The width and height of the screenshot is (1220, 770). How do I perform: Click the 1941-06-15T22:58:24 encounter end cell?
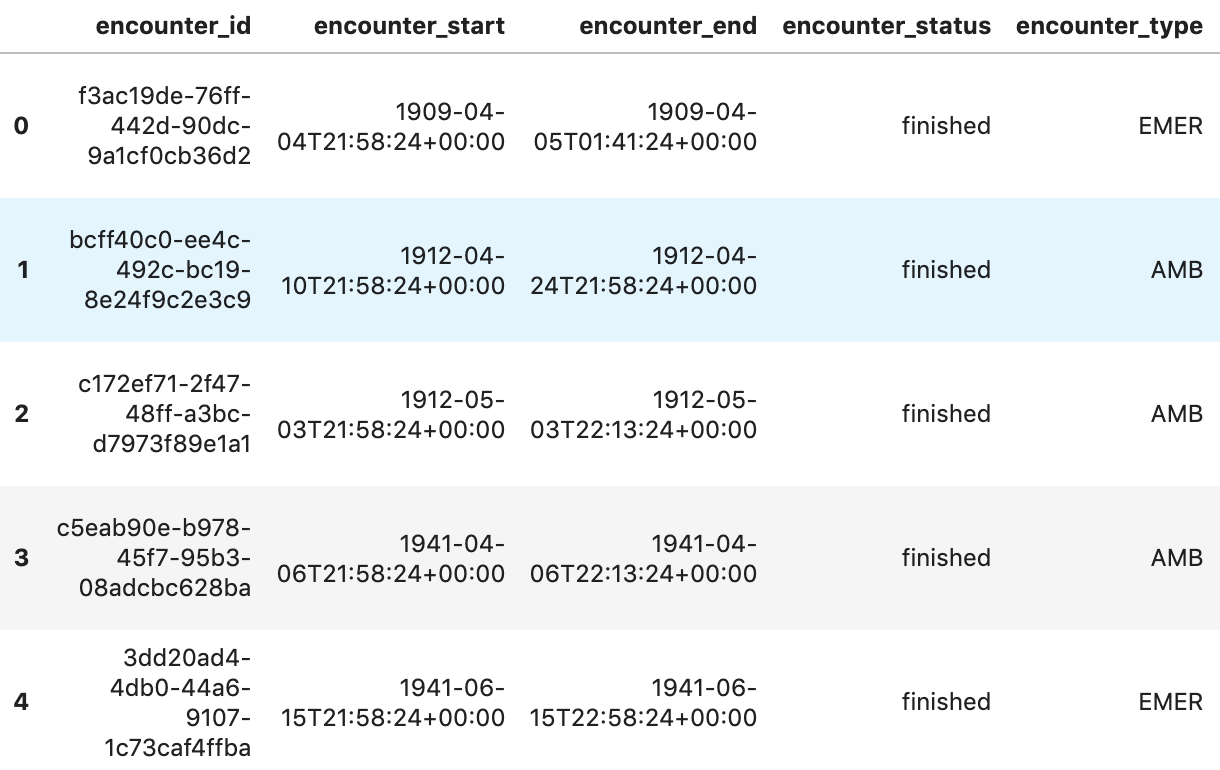pos(645,702)
